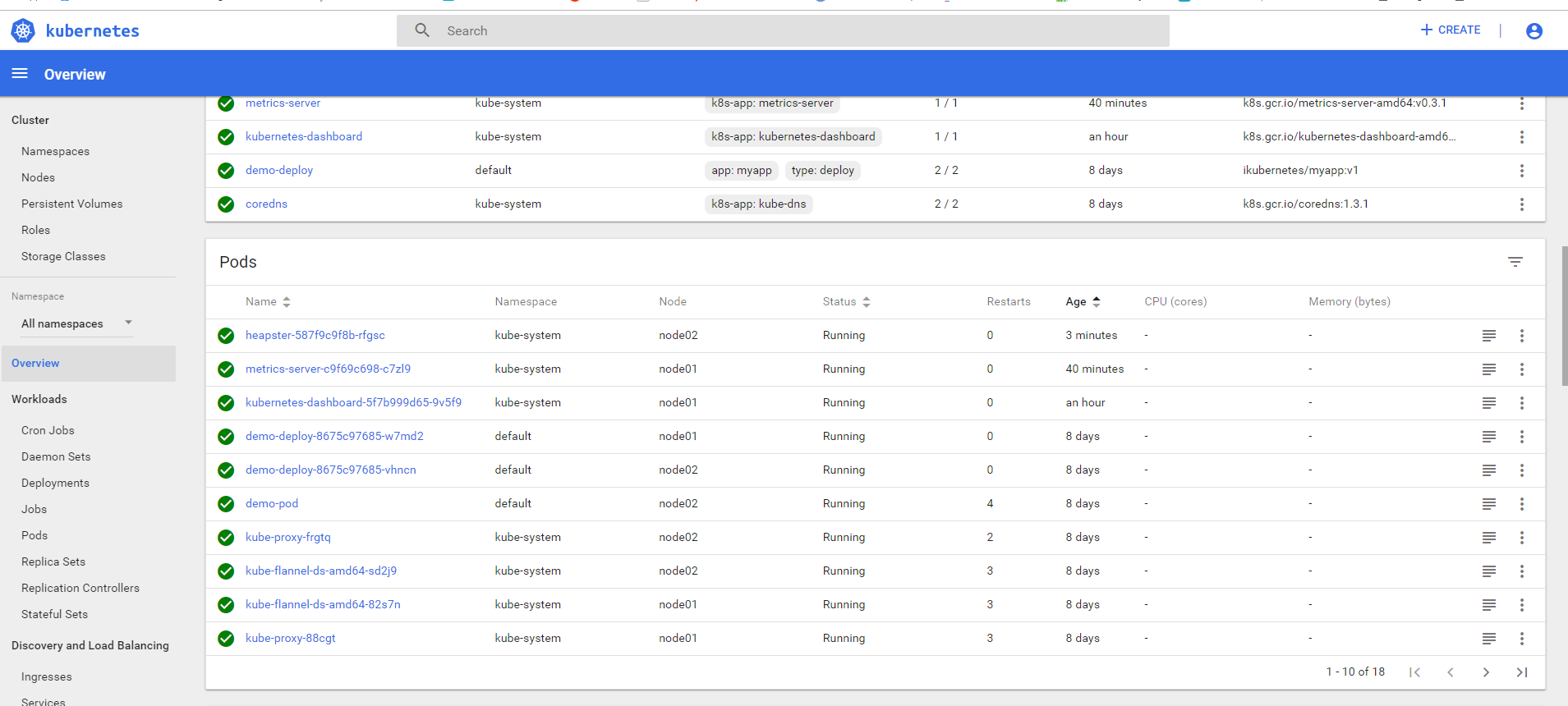Open the kube-proxy-frgtq pod link

tap(288, 538)
